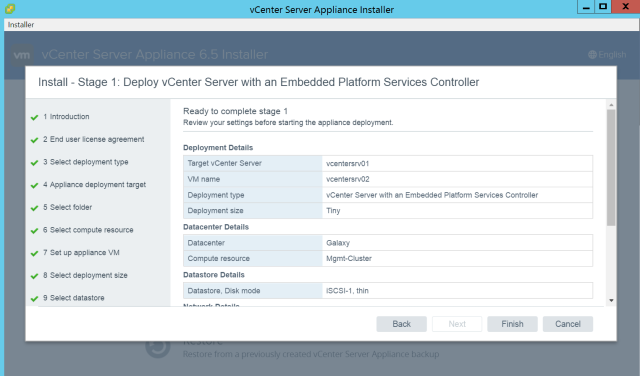640x376 pixels.
Task: Click the app icon in the title bar
Action: pyautogui.click(x=10, y=8)
